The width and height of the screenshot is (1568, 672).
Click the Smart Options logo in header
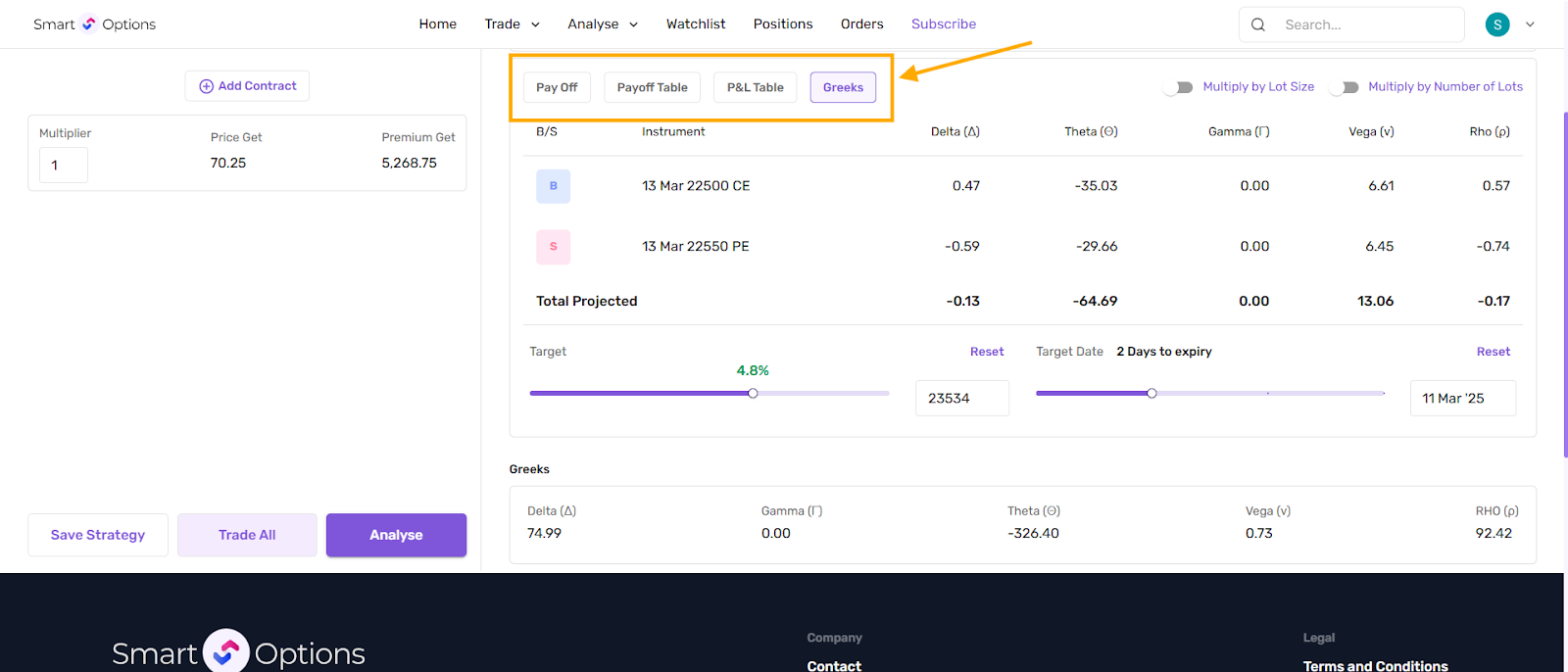coord(94,24)
